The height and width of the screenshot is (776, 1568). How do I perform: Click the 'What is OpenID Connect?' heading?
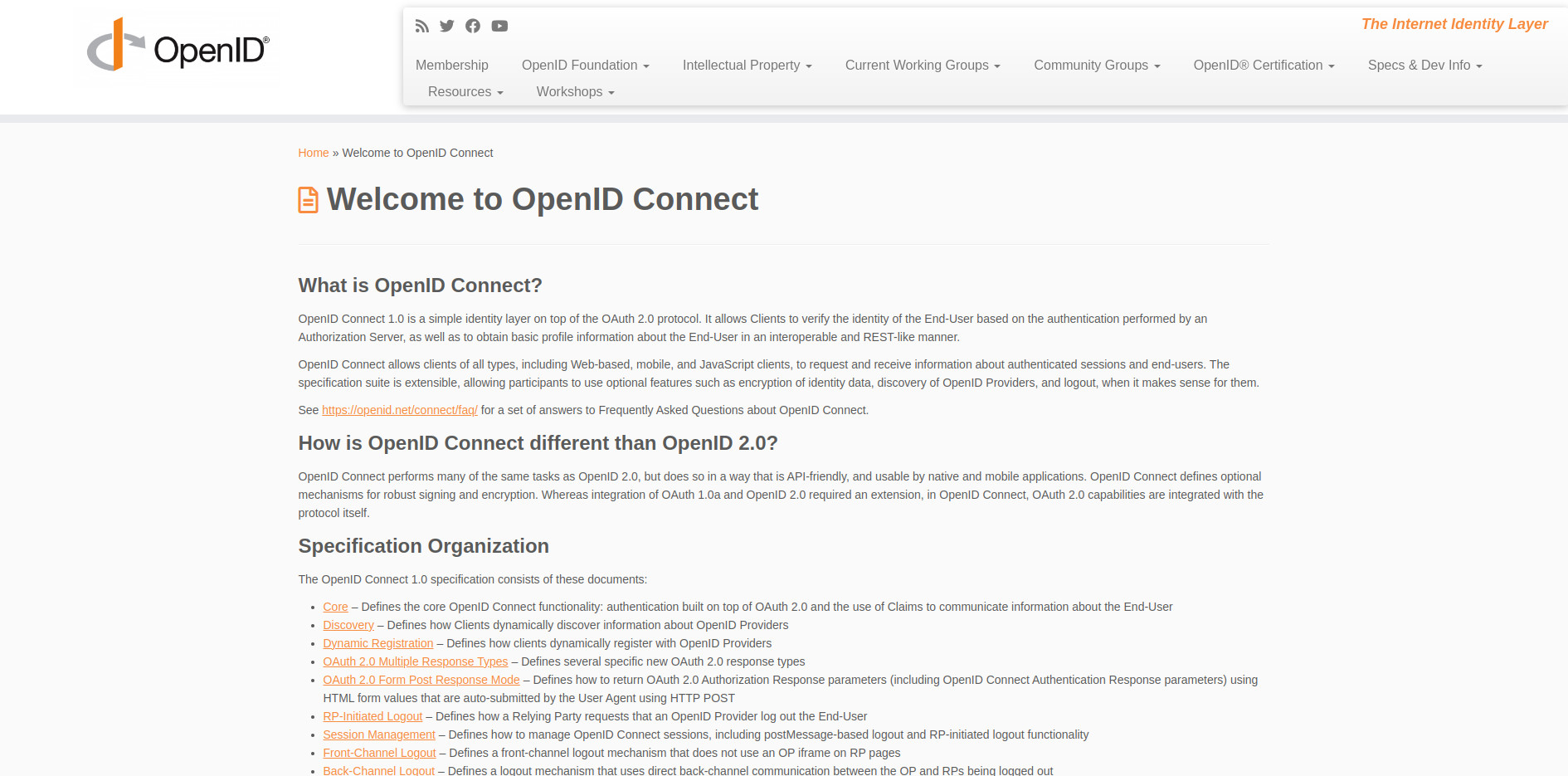pos(420,286)
